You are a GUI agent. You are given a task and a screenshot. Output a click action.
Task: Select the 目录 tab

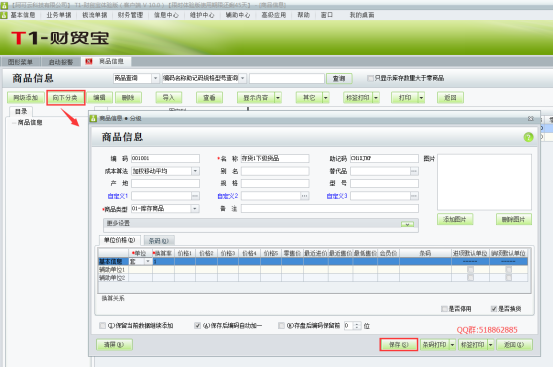pyautogui.click(x=21, y=111)
